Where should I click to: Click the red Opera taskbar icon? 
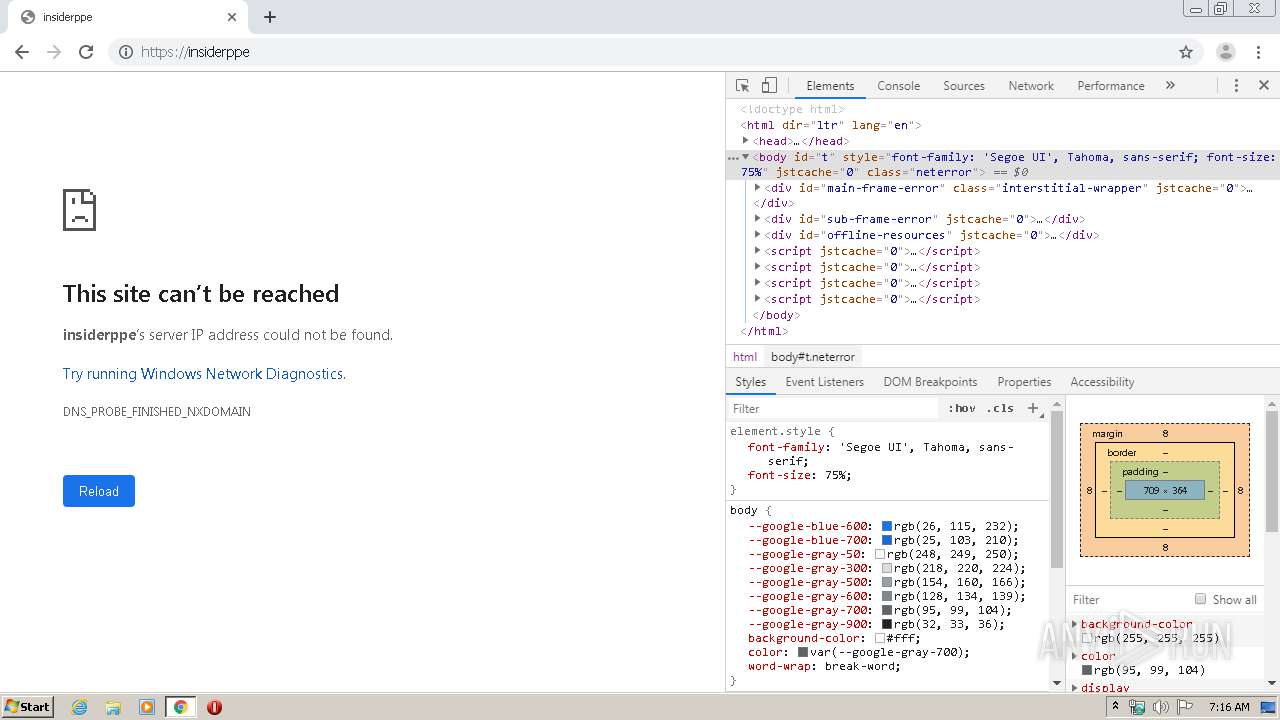point(214,707)
